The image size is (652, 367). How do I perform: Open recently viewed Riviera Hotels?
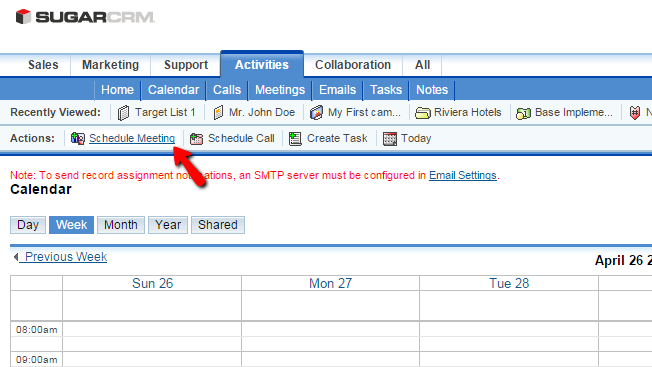468,112
